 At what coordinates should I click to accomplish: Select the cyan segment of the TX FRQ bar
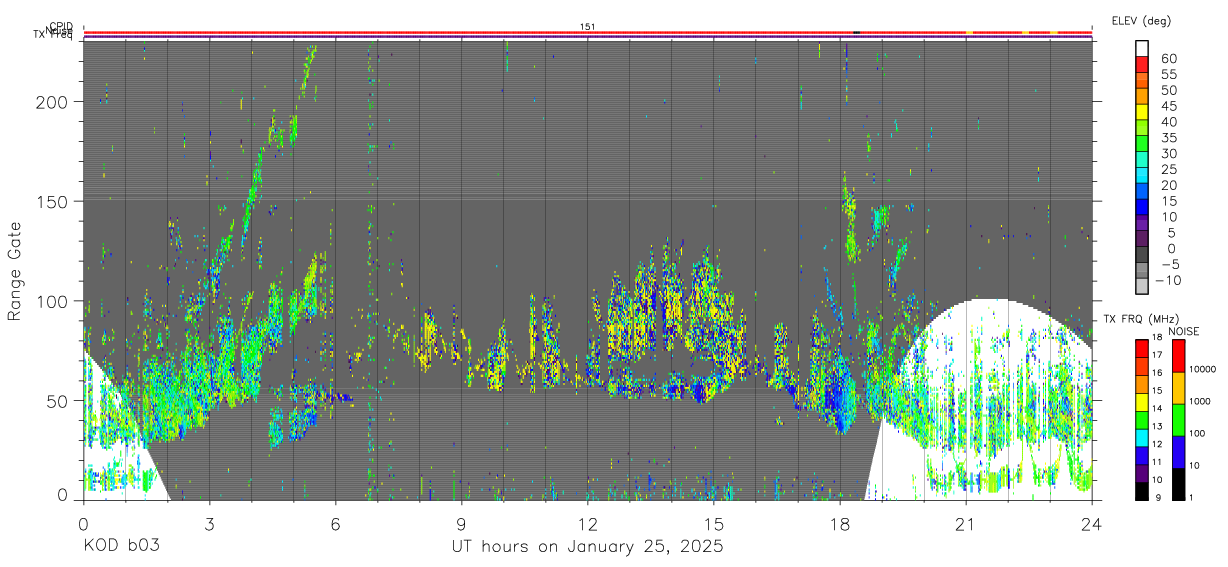[x=1142, y=437]
